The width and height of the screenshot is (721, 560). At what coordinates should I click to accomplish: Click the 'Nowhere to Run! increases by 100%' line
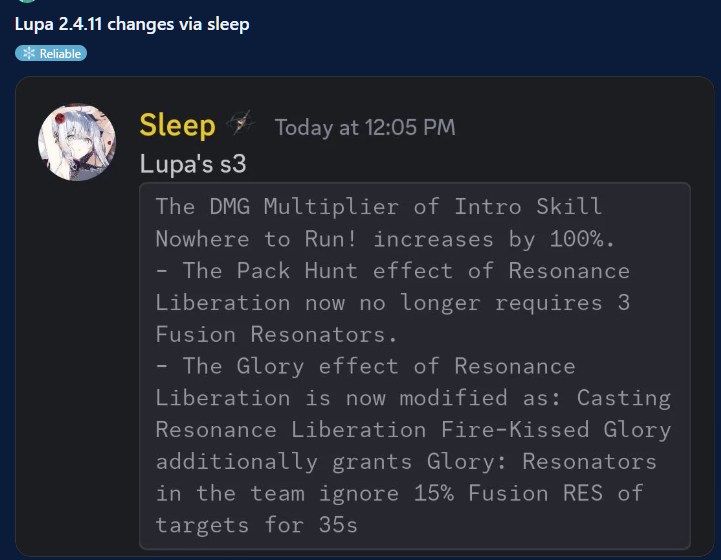pos(385,239)
